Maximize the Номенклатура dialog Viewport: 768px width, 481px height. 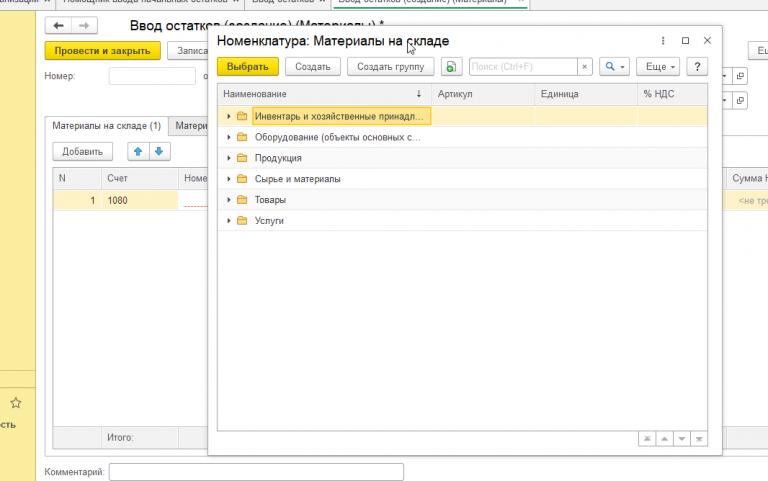(685, 41)
